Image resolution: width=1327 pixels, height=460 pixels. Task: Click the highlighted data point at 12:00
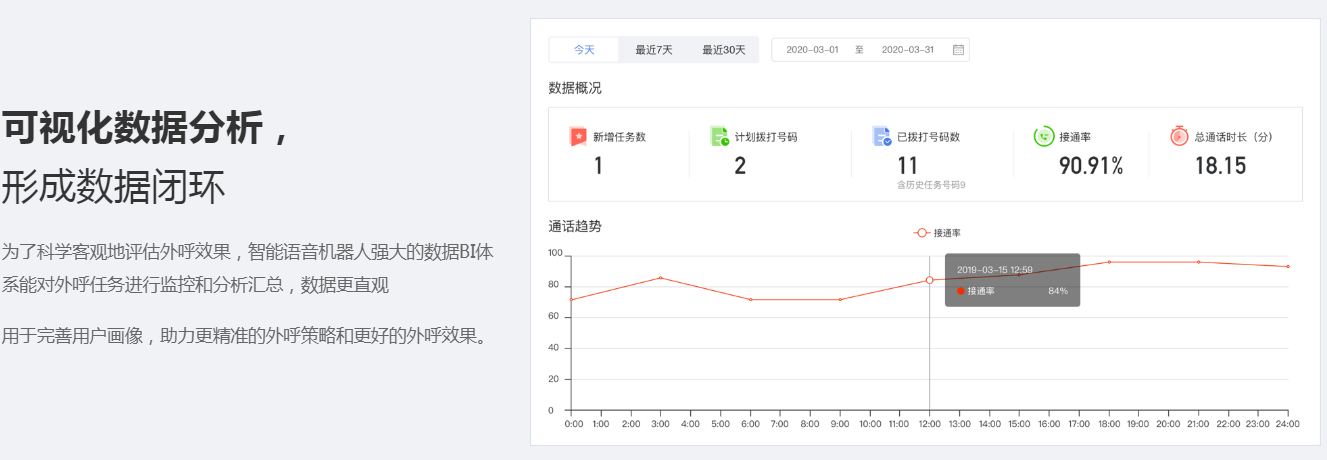tap(930, 280)
